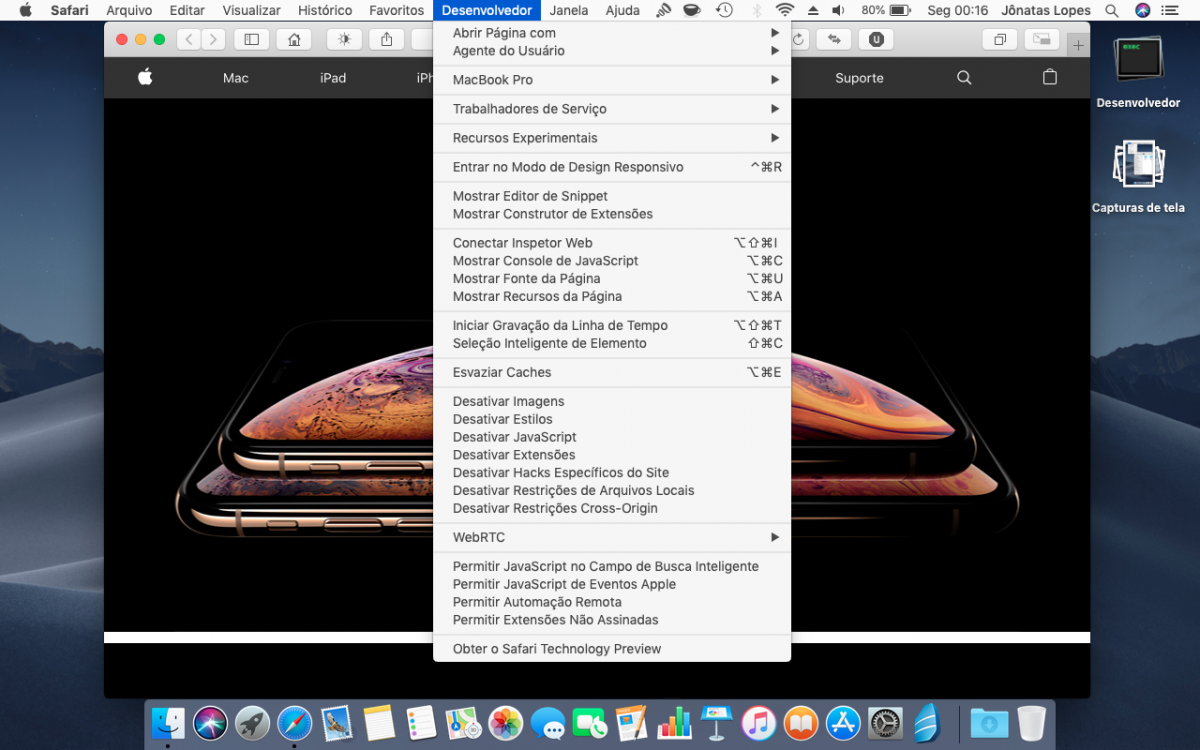
Task: Click the share icon in Safari toolbar
Action: coord(387,40)
